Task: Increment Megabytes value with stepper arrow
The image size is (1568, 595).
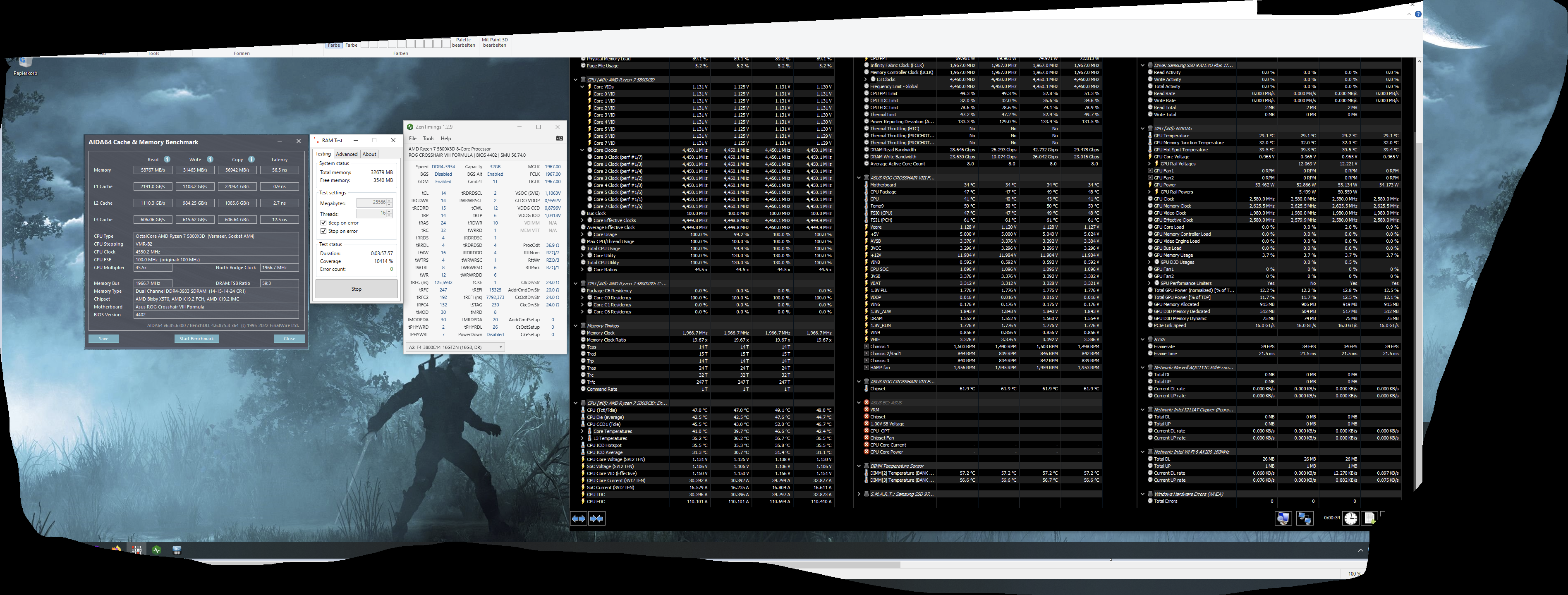Action: (390, 201)
